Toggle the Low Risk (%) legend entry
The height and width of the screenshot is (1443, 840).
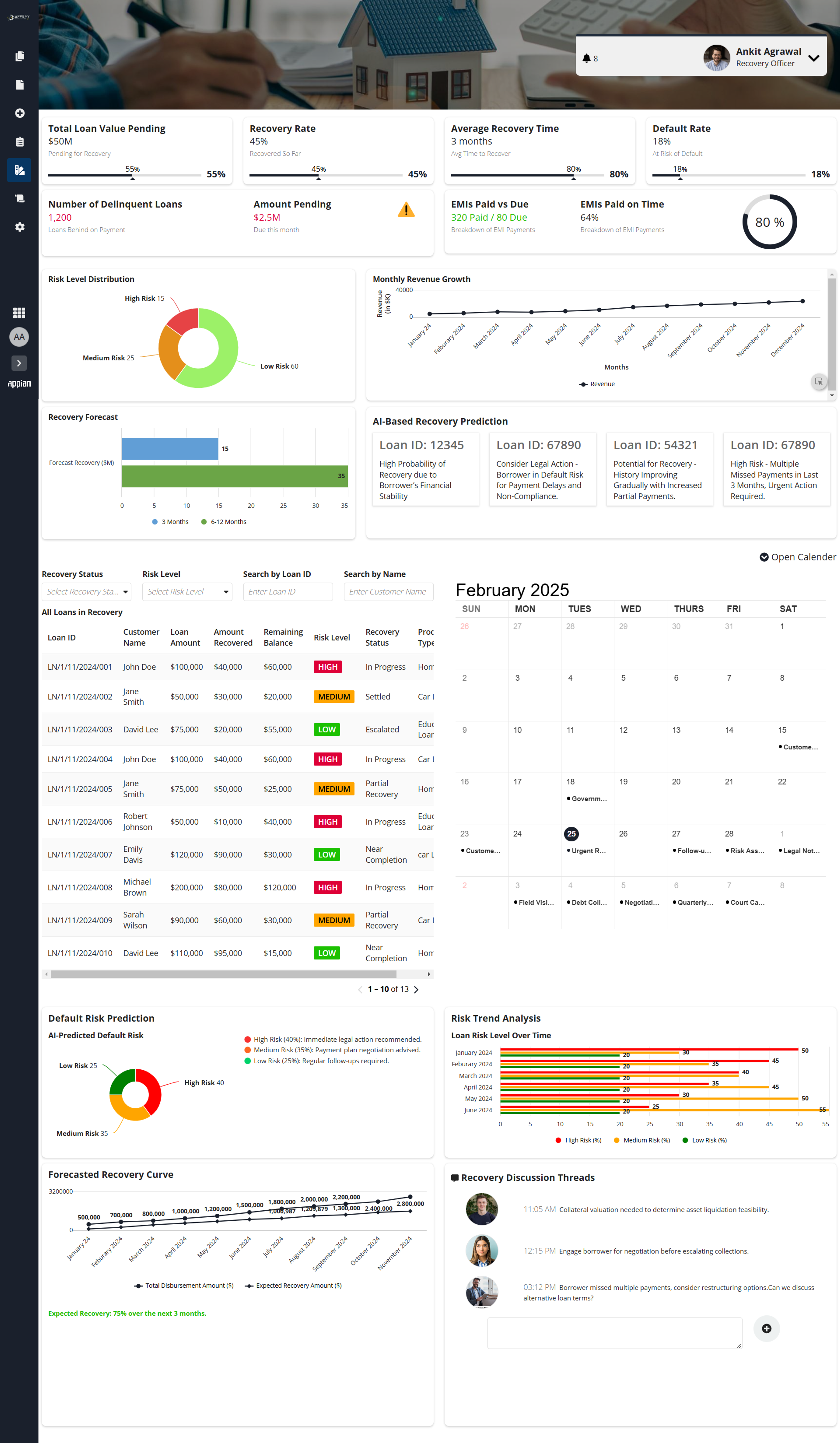pos(704,1140)
